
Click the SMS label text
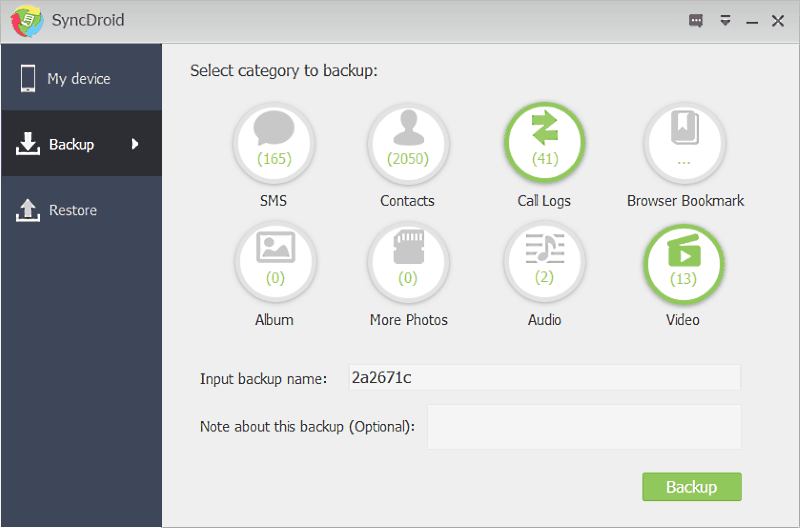[x=273, y=200]
